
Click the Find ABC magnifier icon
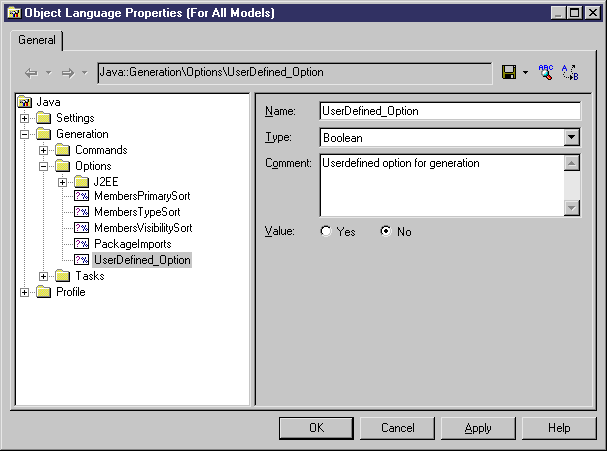(x=546, y=72)
